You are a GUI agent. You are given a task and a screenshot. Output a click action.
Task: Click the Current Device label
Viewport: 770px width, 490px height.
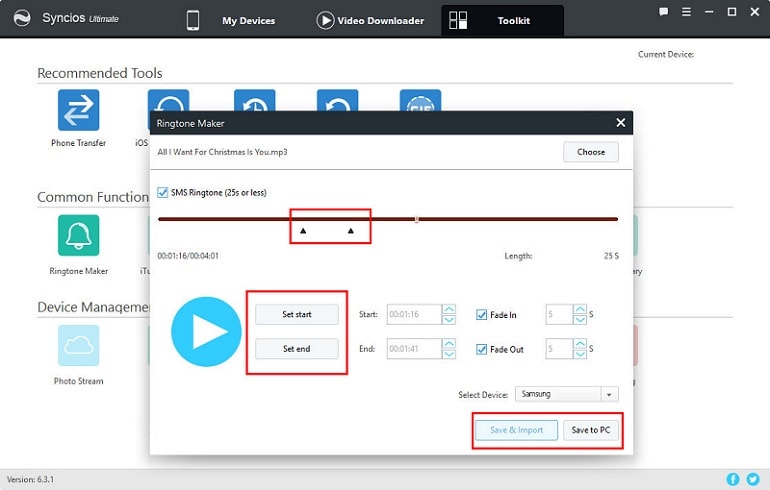point(666,54)
